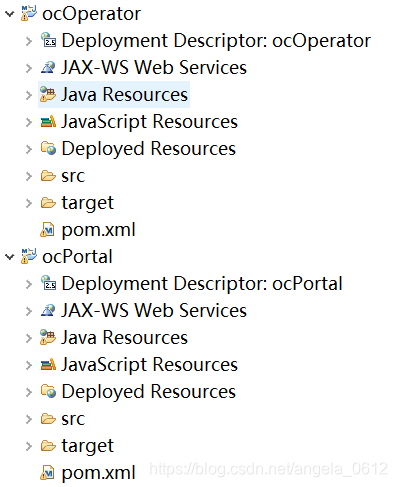The height and width of the screenshot is (487, 397).
Task: Collapse the ocPortal project node
Action: (x=10, y=257)
